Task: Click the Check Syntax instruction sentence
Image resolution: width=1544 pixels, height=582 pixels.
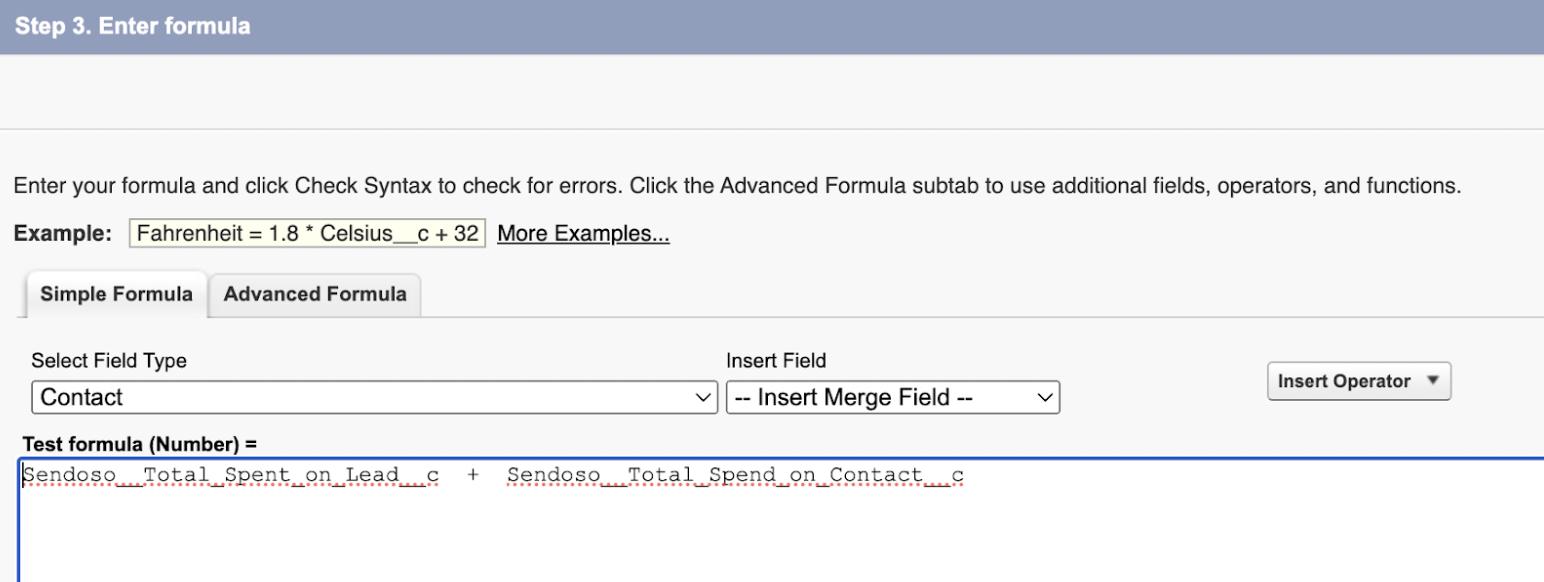Action: click(738, 186)
